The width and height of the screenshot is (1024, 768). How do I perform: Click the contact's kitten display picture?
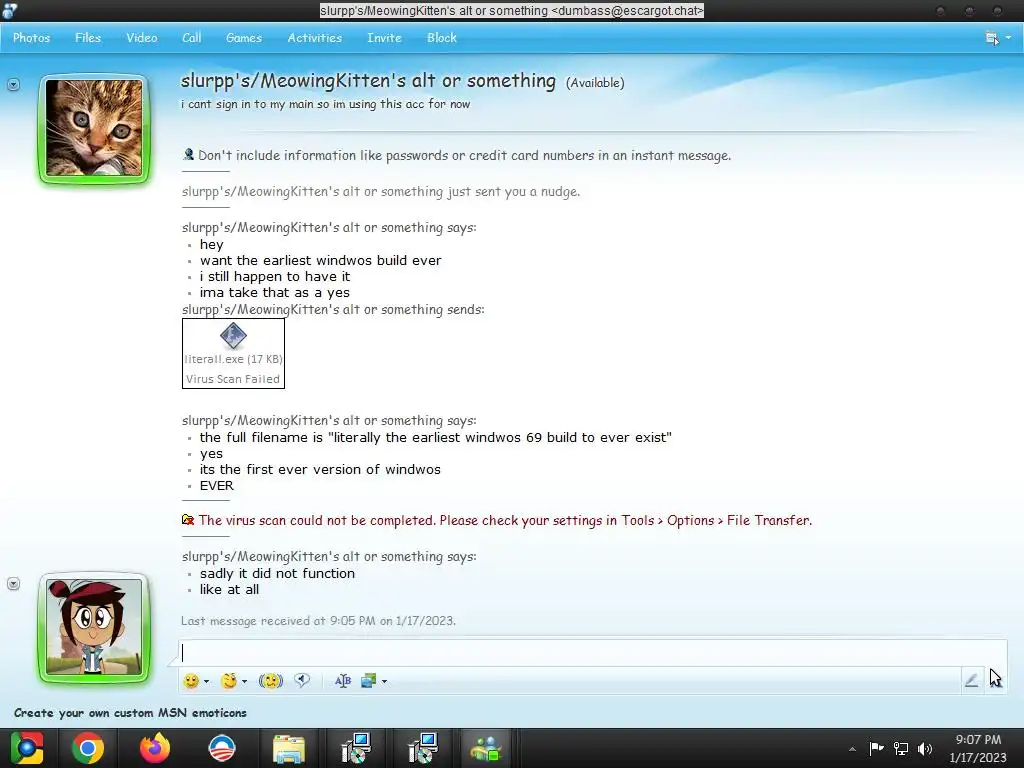(94, 128)
